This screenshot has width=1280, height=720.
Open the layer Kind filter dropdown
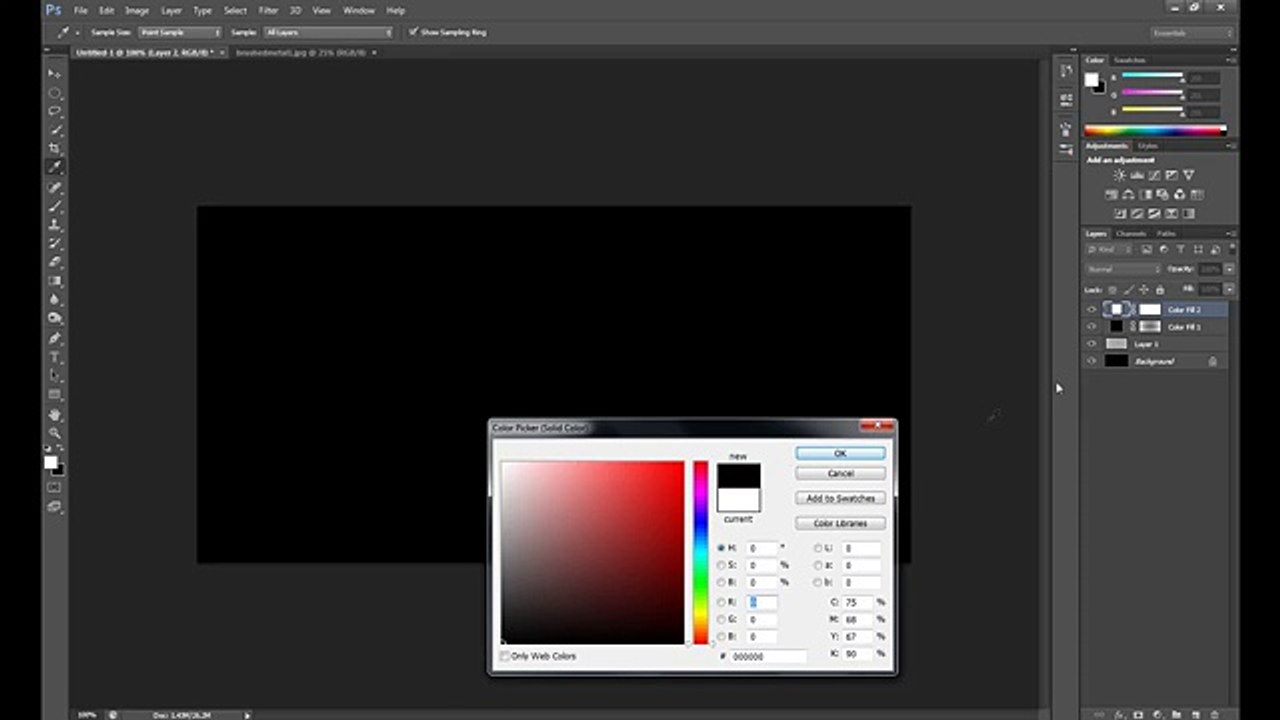[1110, 249]
